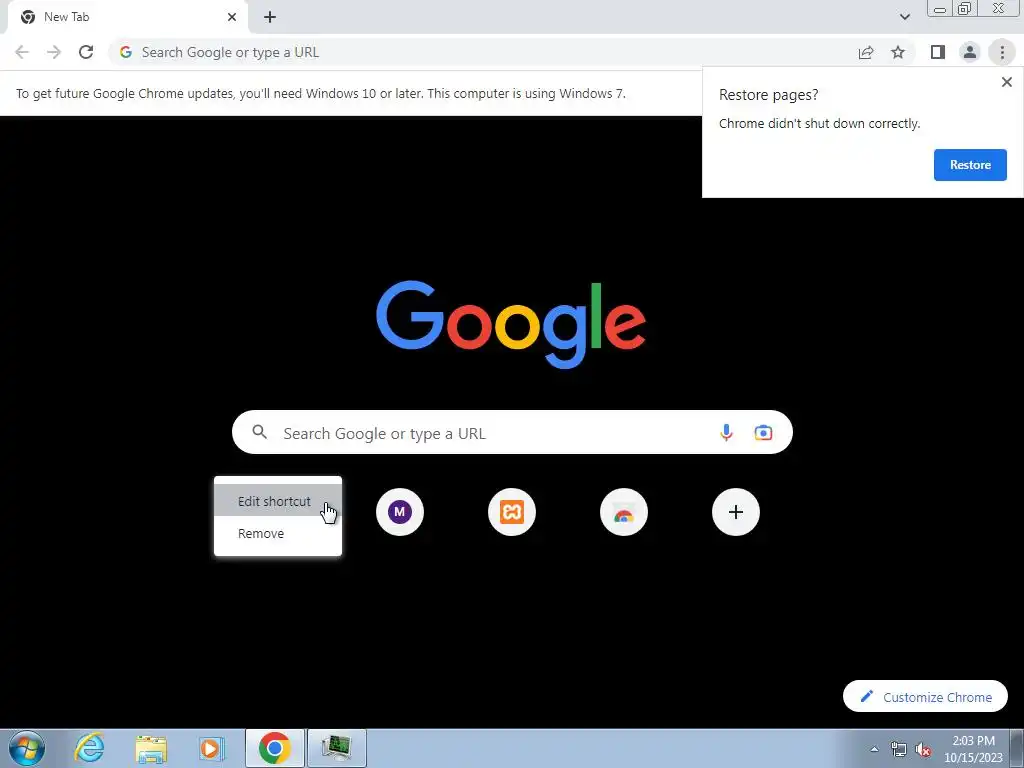Switch to Chrome taskbar button

(275, 748)
